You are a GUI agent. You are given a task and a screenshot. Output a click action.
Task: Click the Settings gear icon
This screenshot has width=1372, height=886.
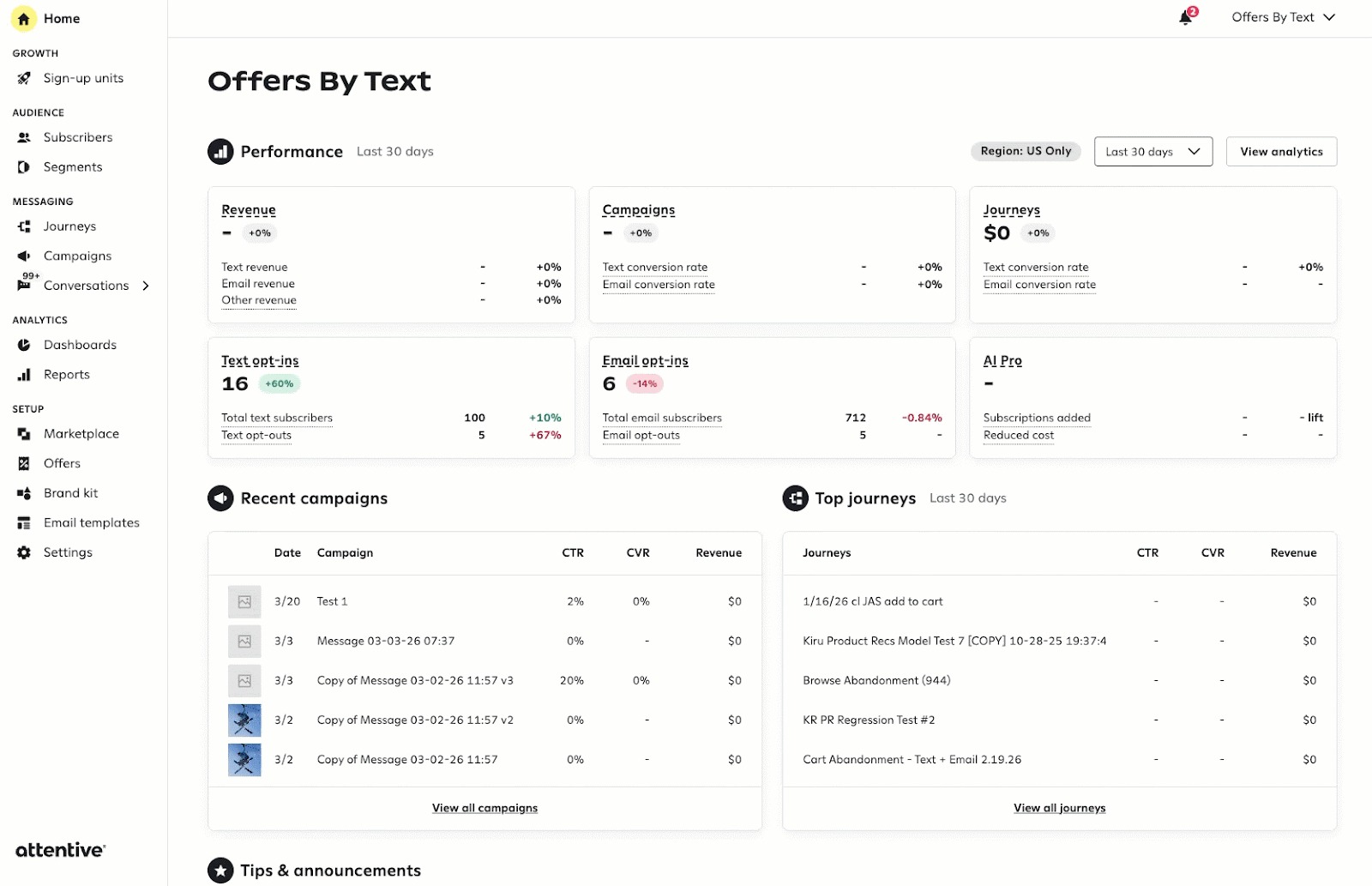click(x=24, y=552)
